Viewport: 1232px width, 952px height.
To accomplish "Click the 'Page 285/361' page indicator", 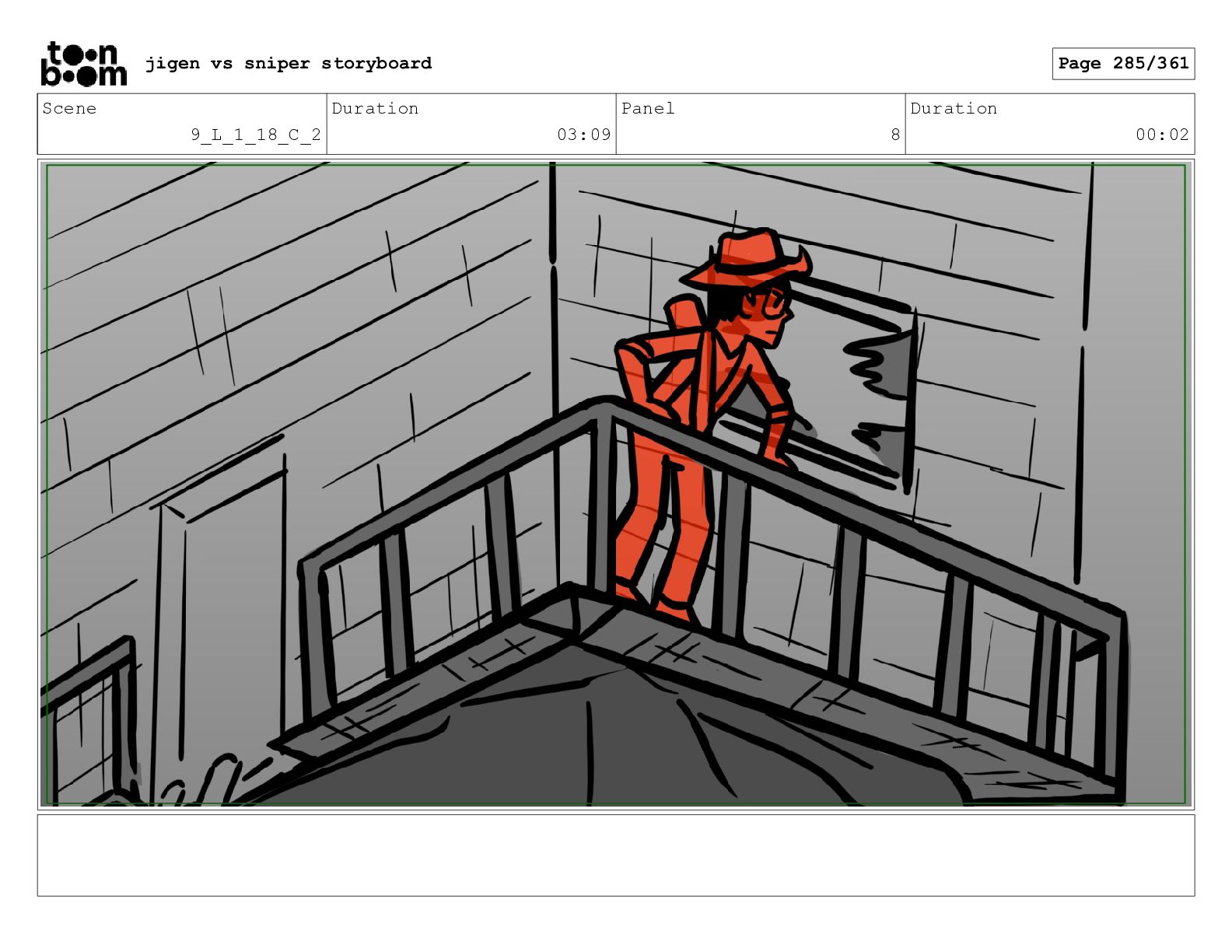I will click(1123, 64).
